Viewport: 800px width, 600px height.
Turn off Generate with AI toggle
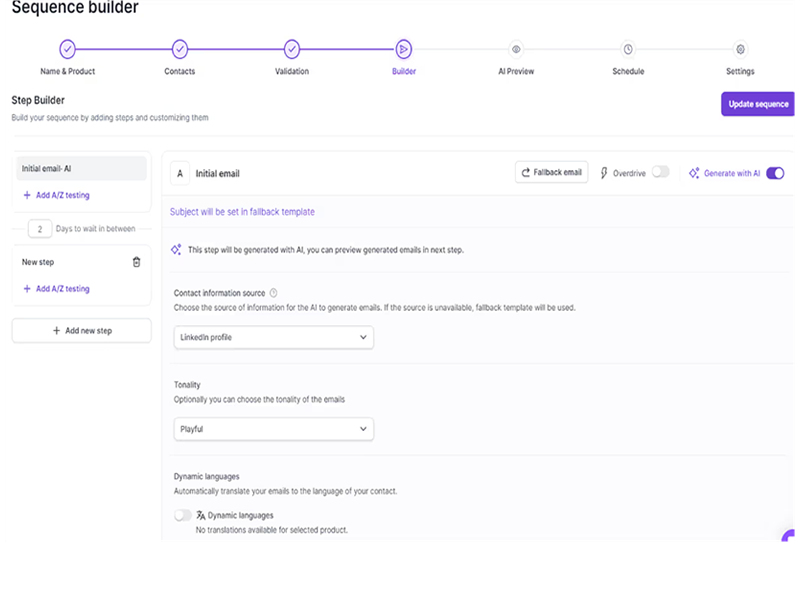(x=775, y=173)
